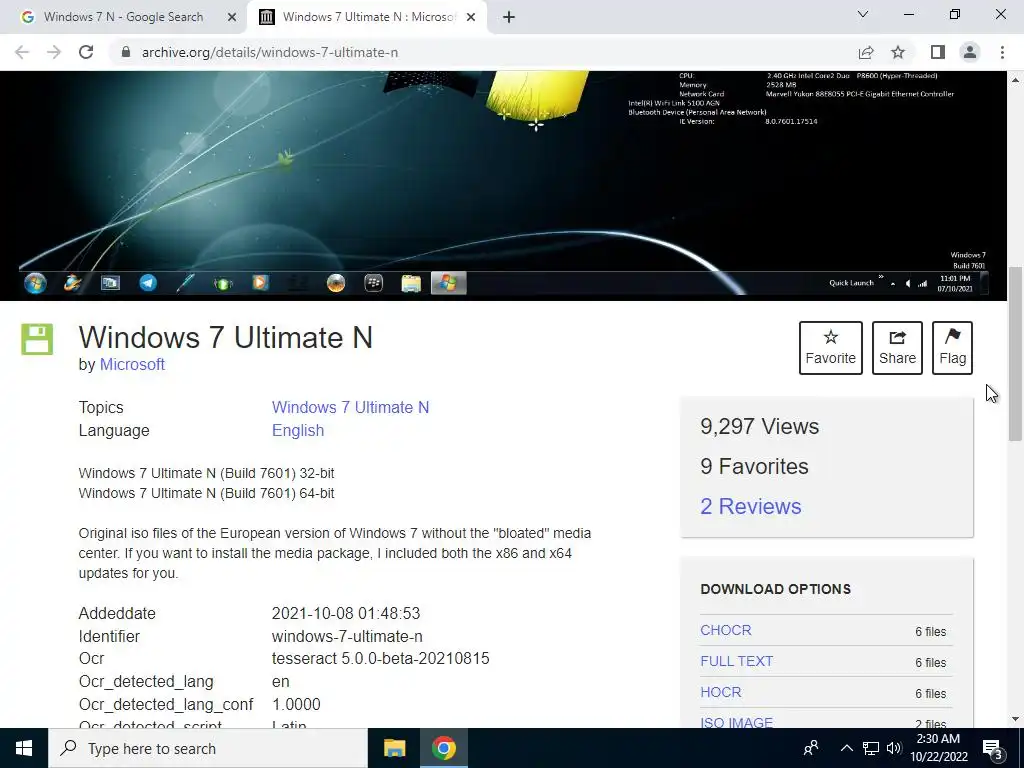
Task: Flag this archive item
Action: tap(952, 347)
